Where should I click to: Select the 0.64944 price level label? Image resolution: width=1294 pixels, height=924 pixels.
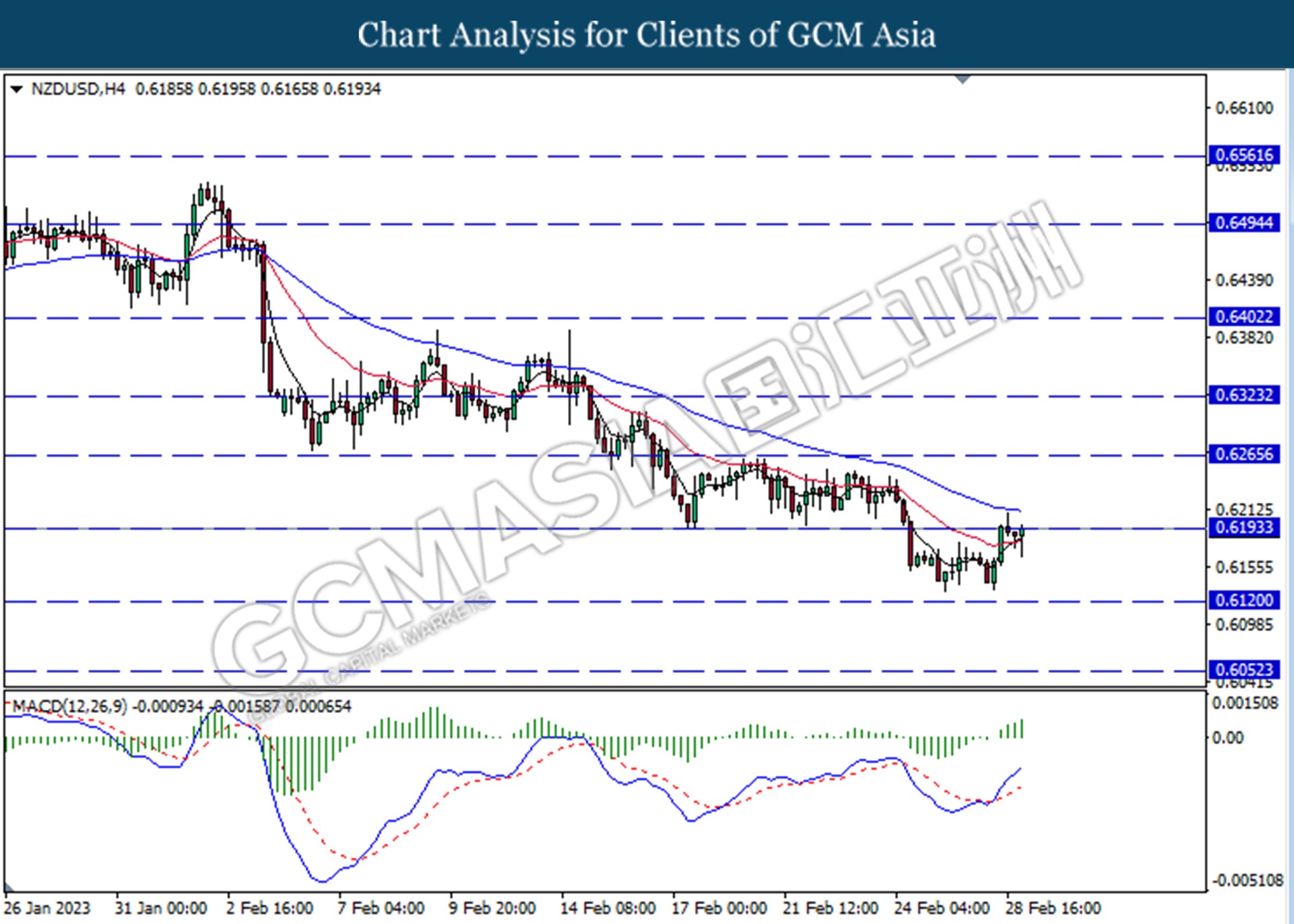click(1244, 223)
